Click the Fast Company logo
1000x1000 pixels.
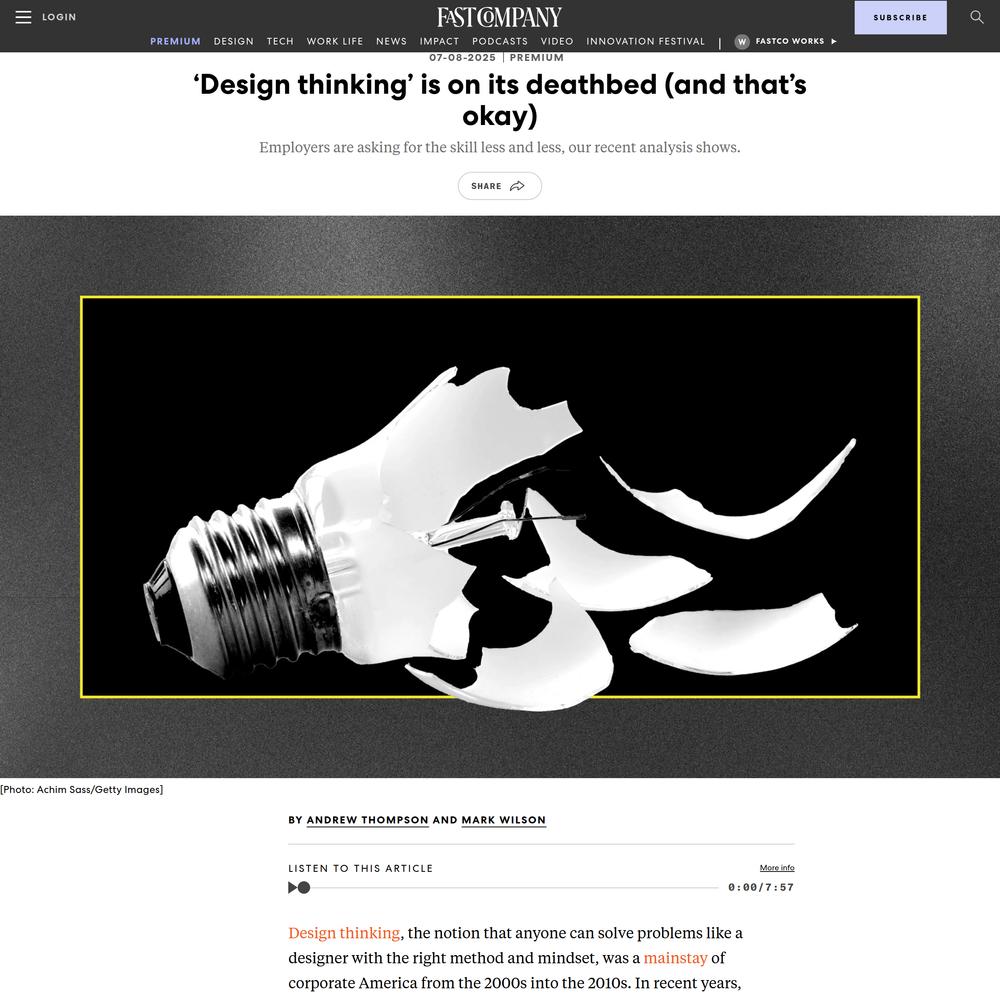pyautogui.click(x=499, y=17)
